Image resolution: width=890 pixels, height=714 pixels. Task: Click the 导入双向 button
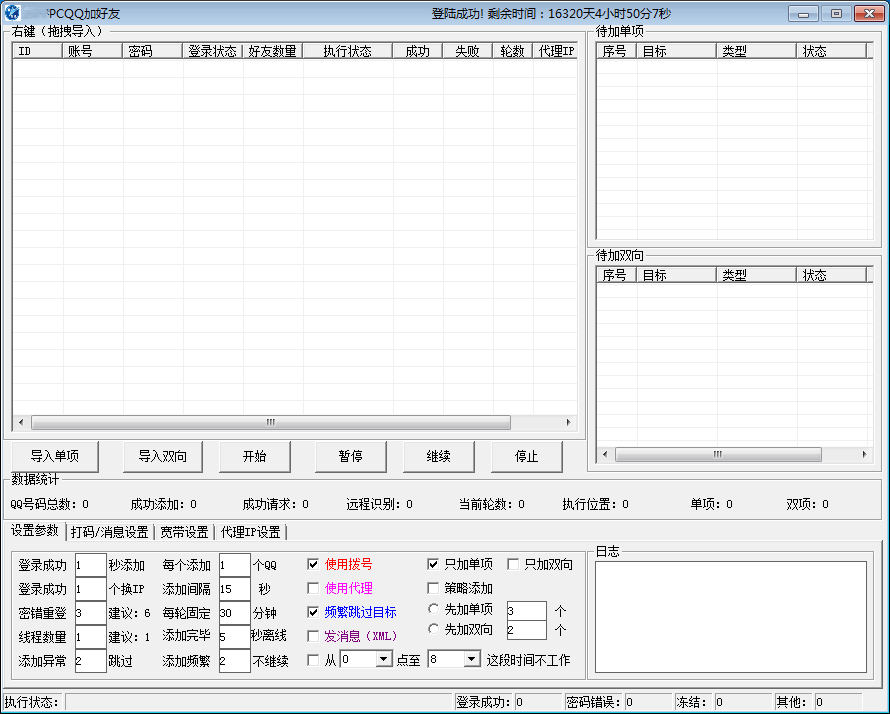[163, 456]
